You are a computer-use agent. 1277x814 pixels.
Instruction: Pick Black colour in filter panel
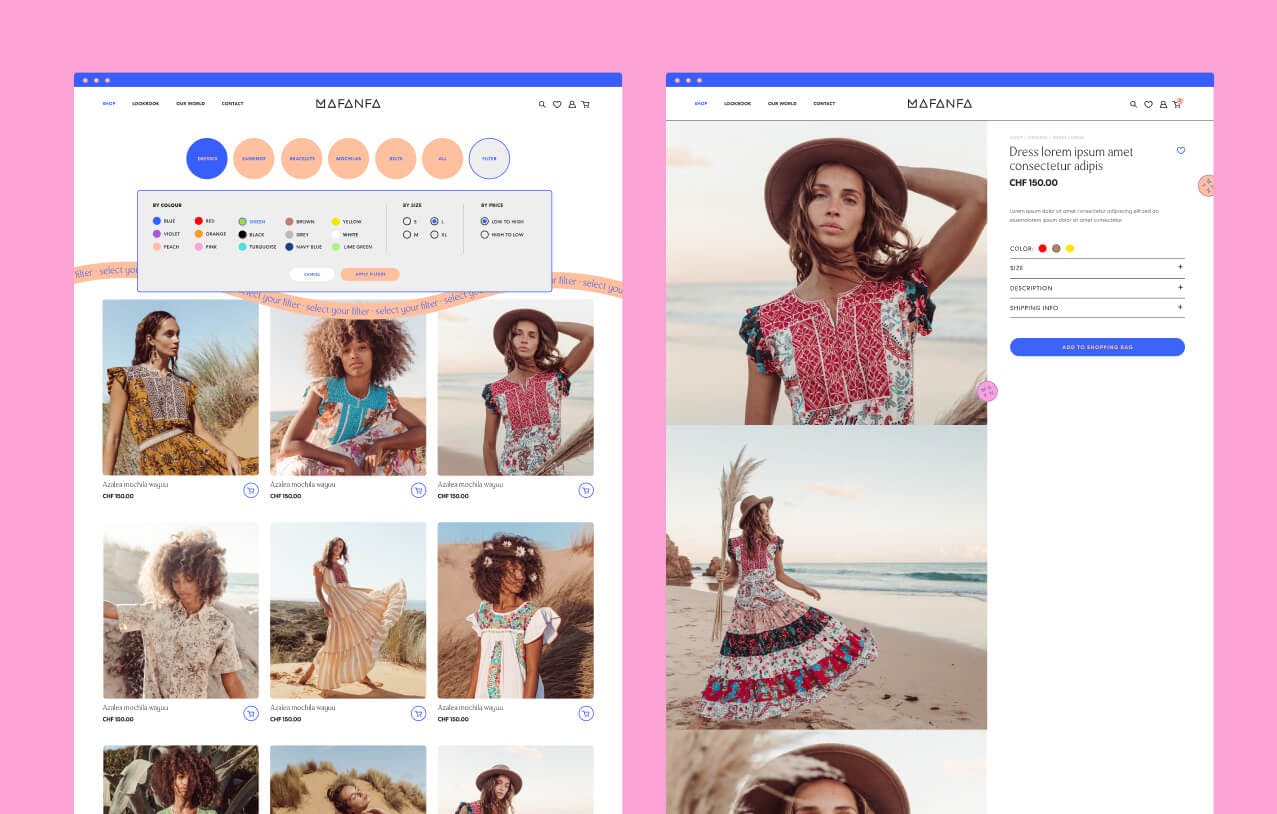(x=243, y=234)
